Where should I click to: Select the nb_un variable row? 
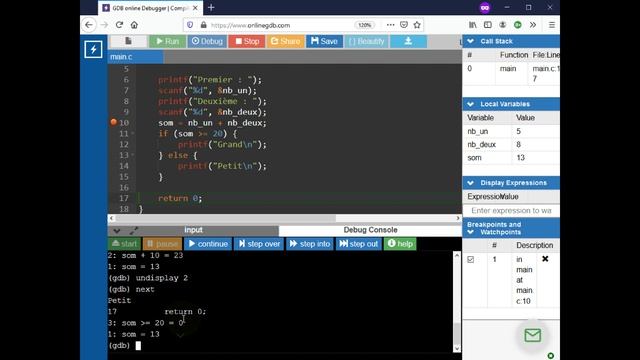click(x=511, y=131)
